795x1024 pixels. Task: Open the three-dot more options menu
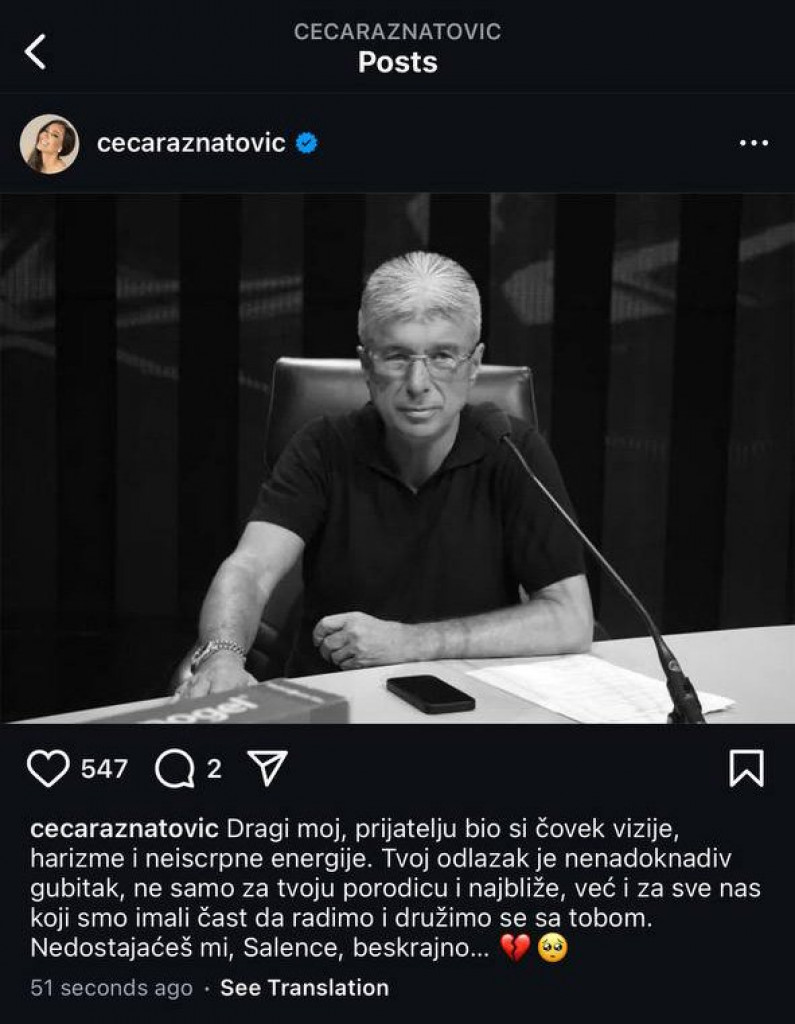pos(754,143)
